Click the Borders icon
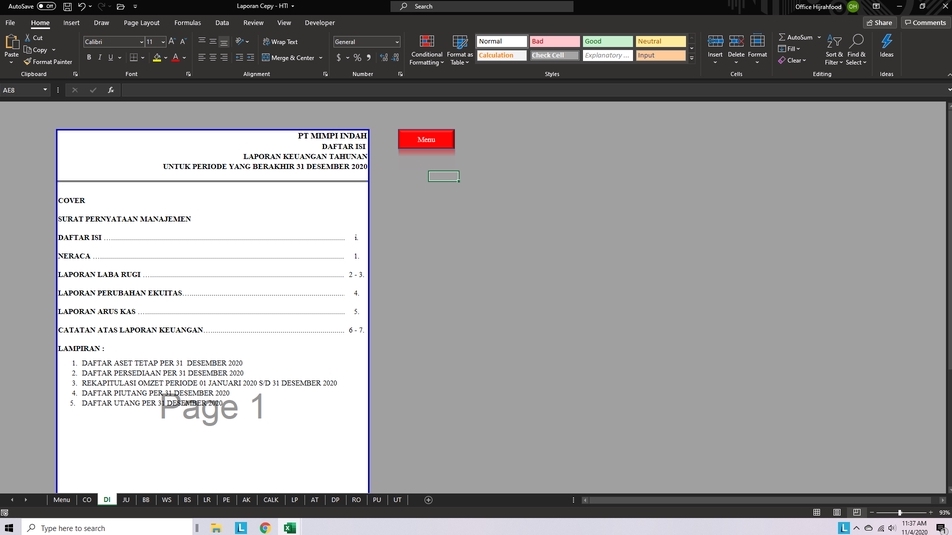The height and width of the screenshot is (535, 952). coord(134,58)
